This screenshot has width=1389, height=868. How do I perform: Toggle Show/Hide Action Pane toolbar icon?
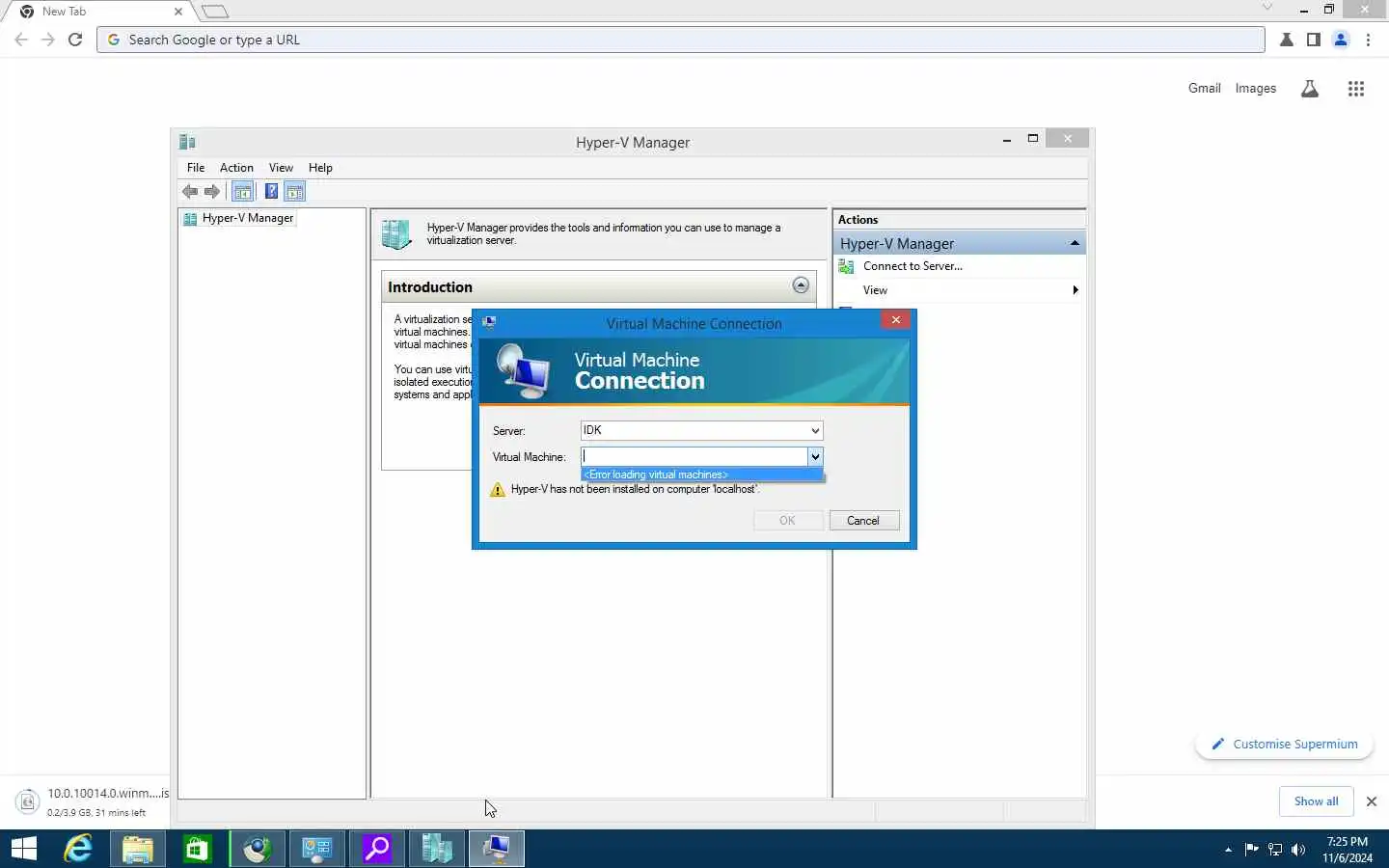tap(295, 192)
